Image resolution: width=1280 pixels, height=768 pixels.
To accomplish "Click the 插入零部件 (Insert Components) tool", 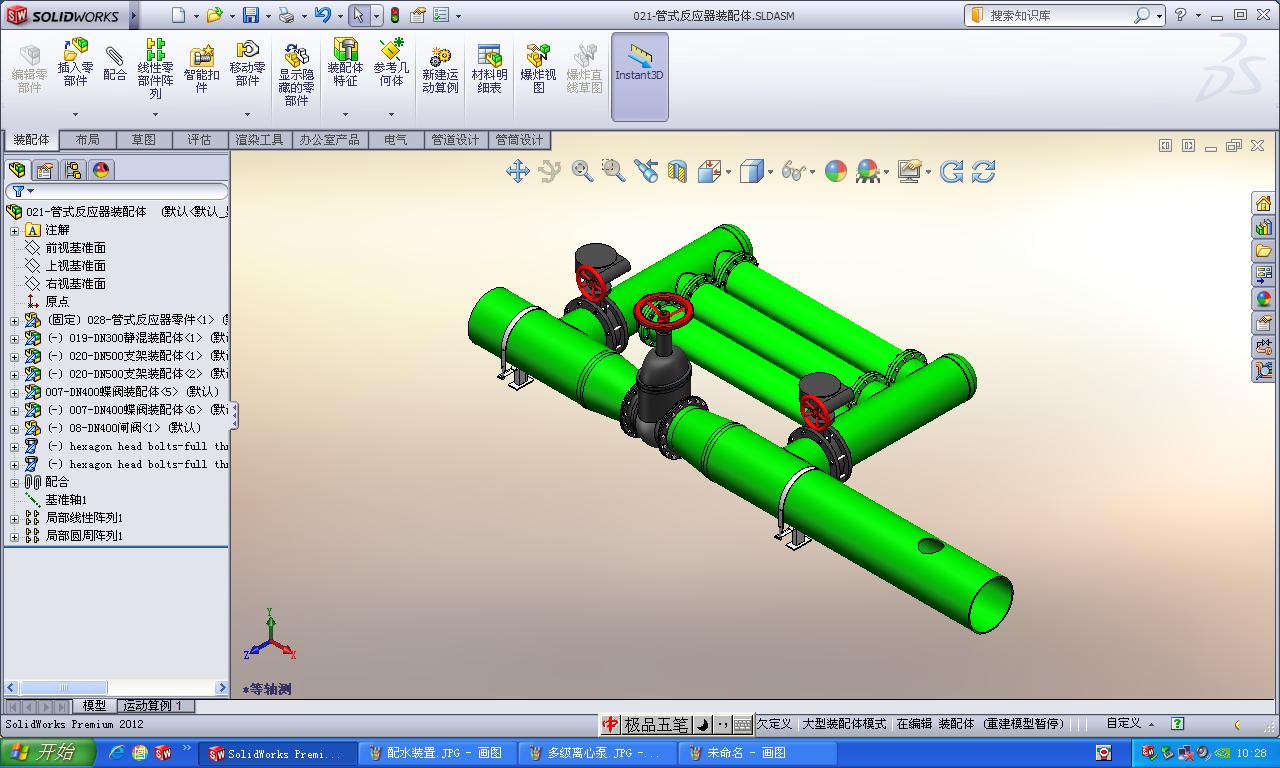I will (75, 63).
